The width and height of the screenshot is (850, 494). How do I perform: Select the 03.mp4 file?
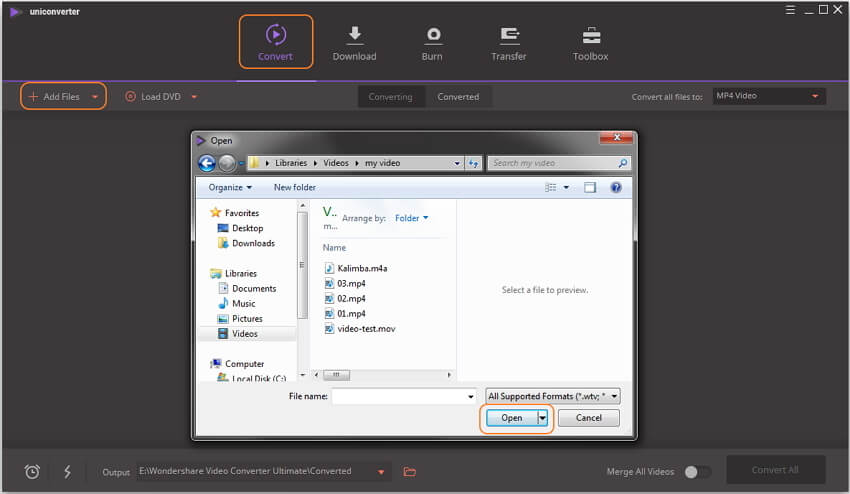click(x=345, y=283)
